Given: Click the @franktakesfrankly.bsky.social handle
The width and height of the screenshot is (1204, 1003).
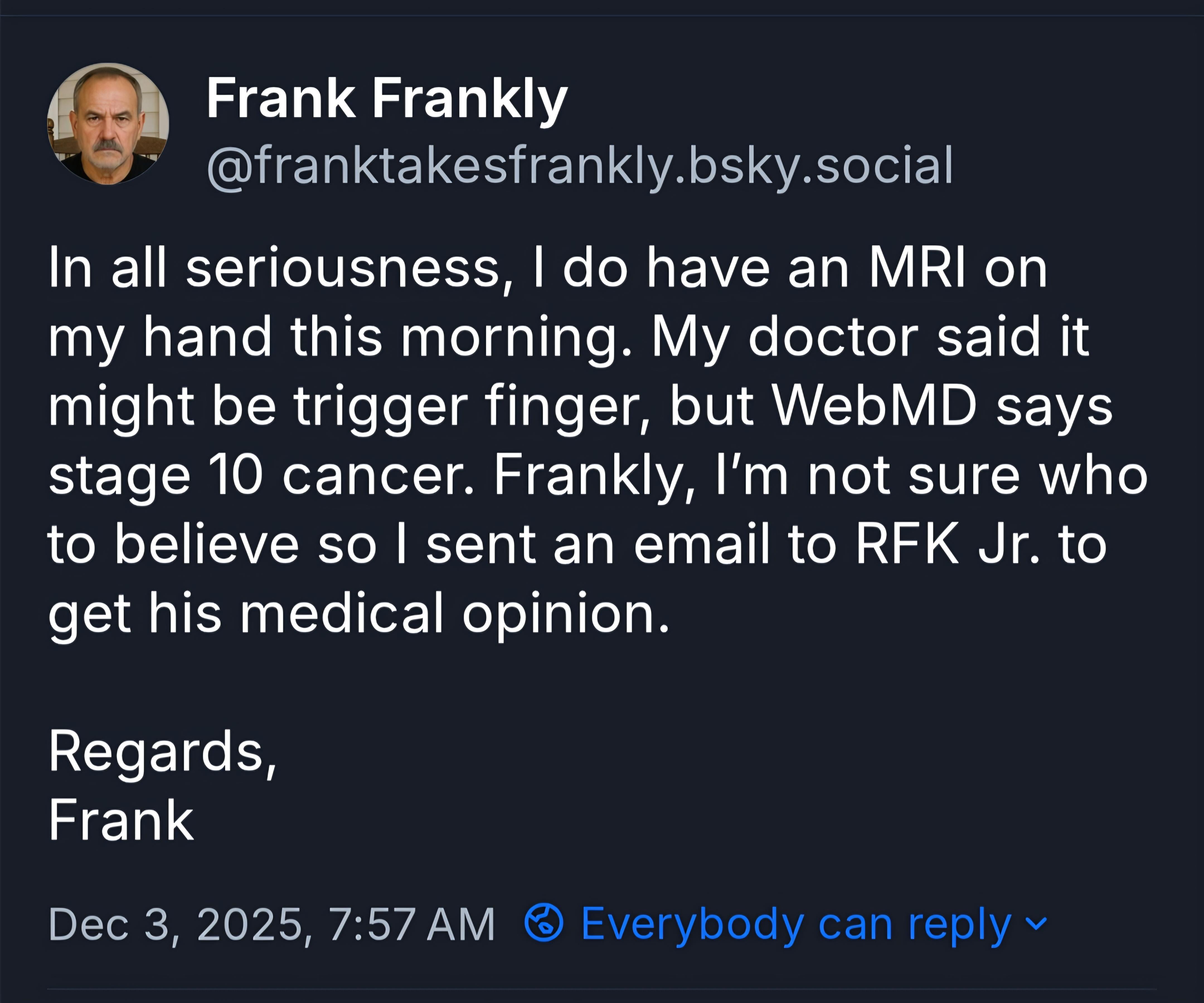Looking at the screenshot, I should click(579, 165).
